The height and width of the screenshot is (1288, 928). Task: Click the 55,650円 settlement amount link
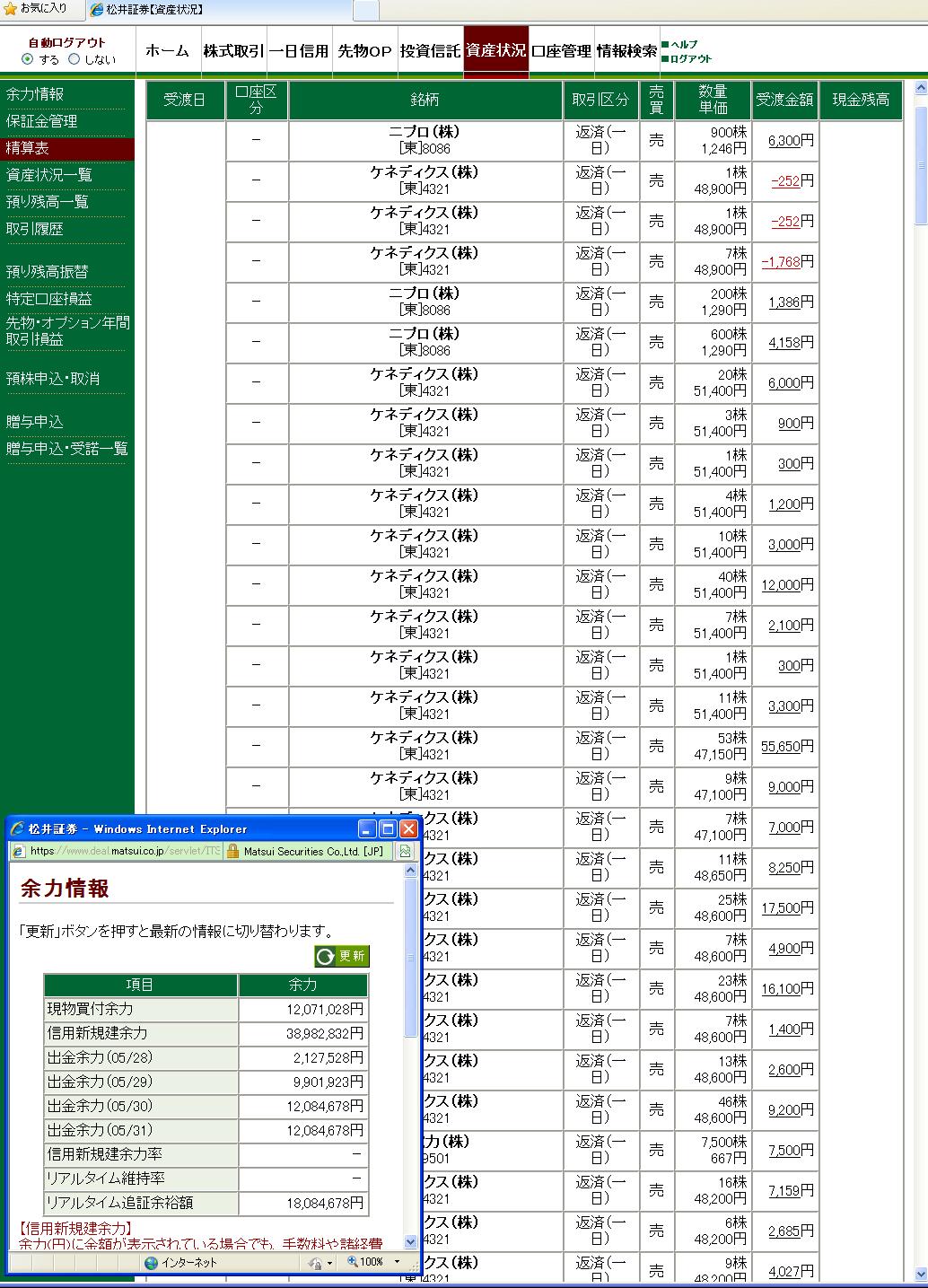pyautogui.click(x=780, y=747)
